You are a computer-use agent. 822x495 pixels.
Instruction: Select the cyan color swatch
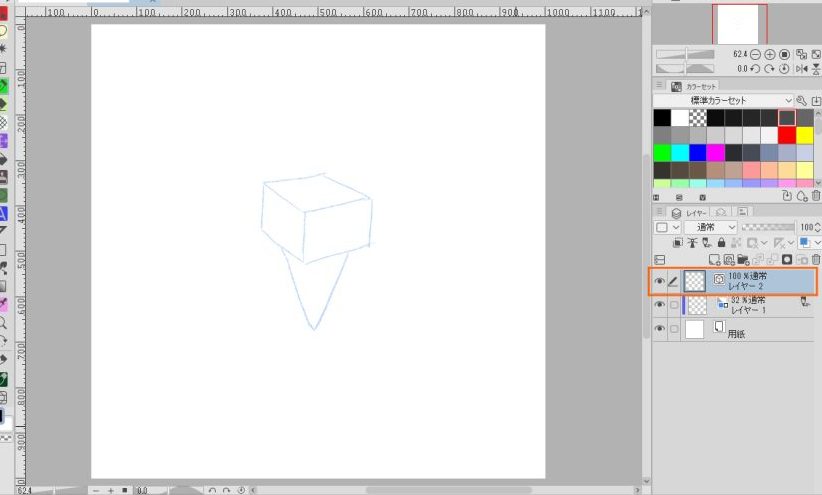pyautogui.click(x=680, y=153)
